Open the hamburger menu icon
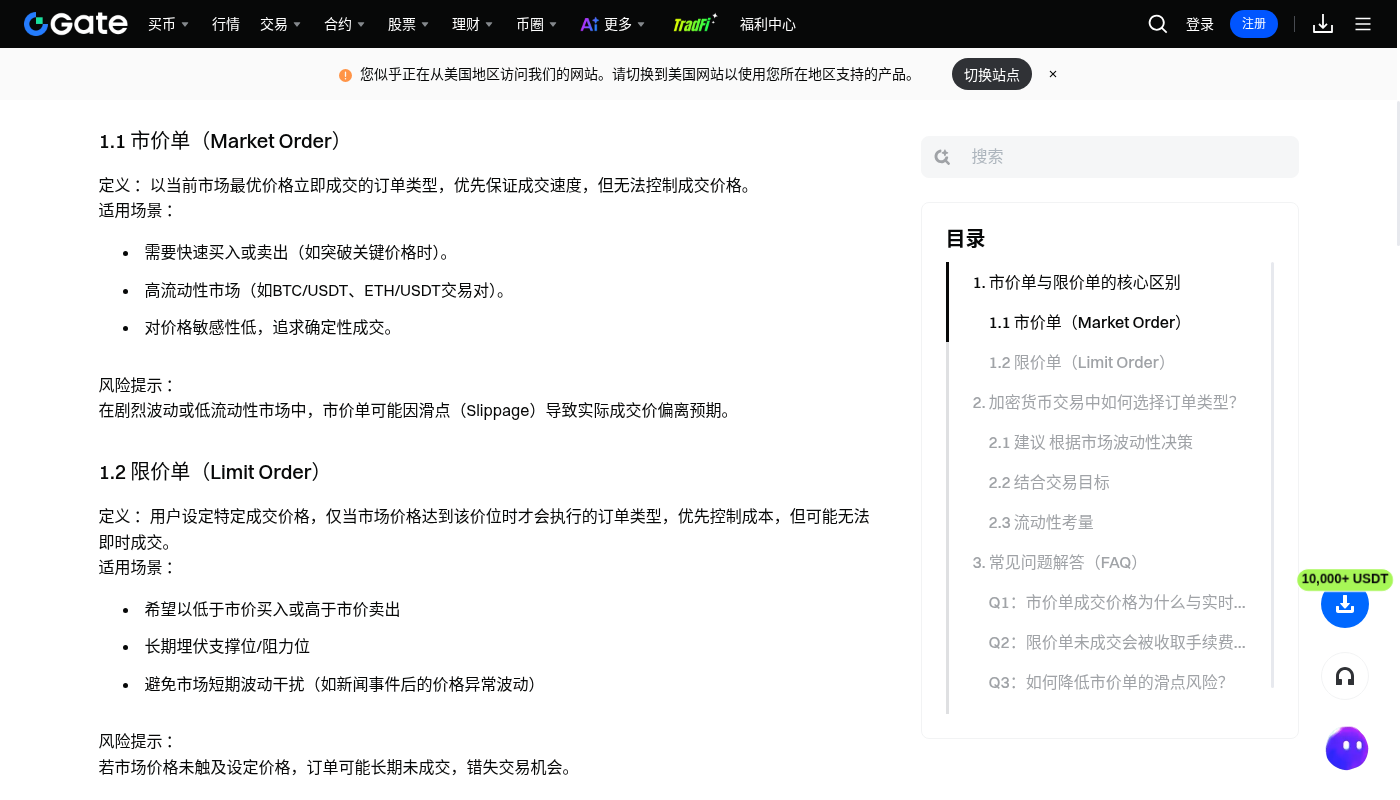This screenshot has width=1400, height=800. (x=1363, y=24)
